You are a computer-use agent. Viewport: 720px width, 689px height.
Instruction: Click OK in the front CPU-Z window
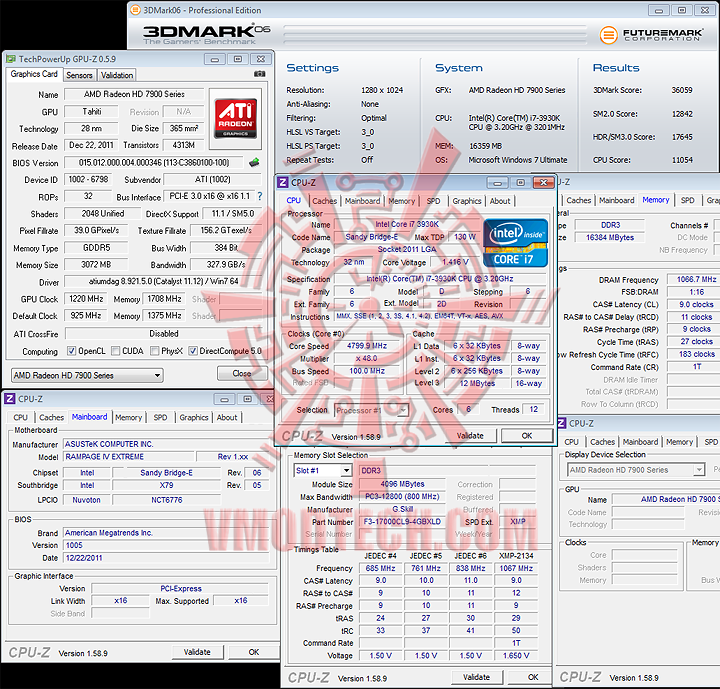527,435
